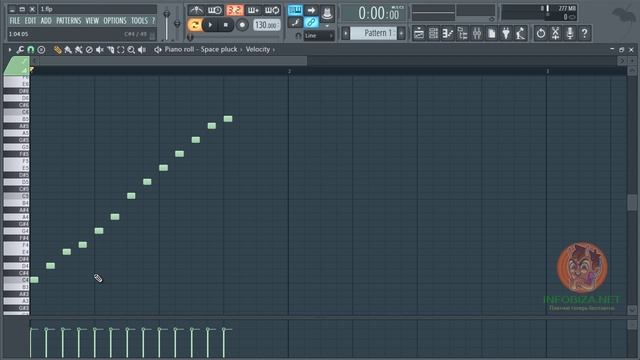Toggle the blue link controller button
This screenshot has height=360, width=640.
pos(311,22)
